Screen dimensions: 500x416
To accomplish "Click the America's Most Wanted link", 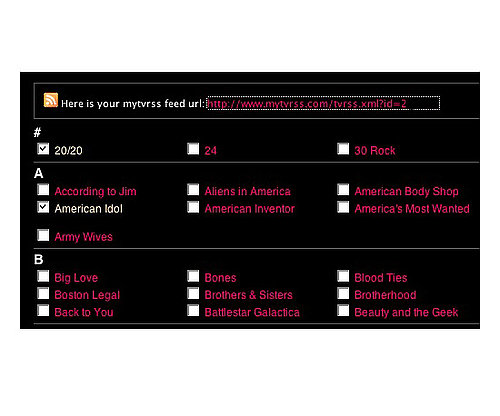I will click(412, 209).
